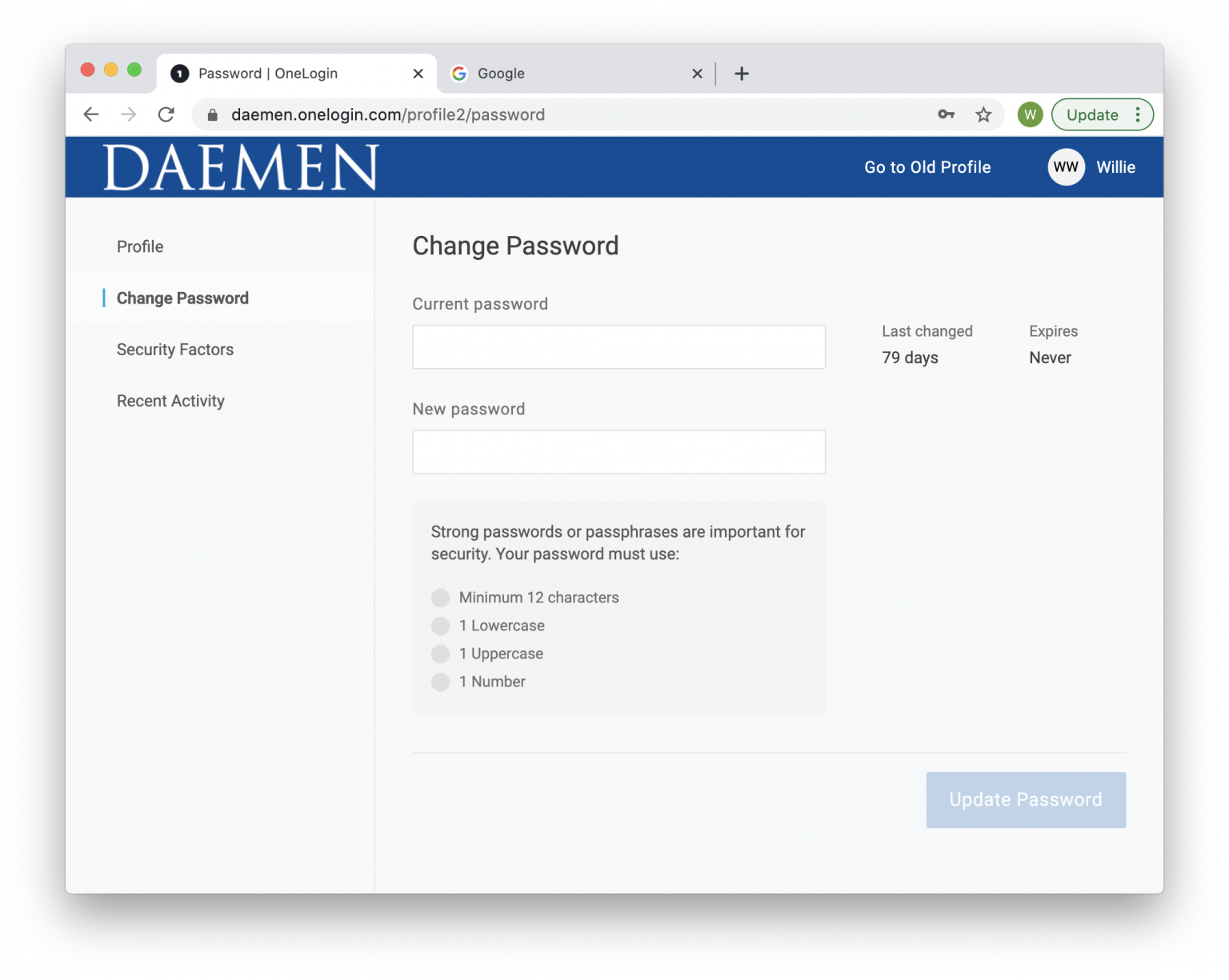Bookmark this page with star icon
1229x980 pixels.
pos(983,114)
